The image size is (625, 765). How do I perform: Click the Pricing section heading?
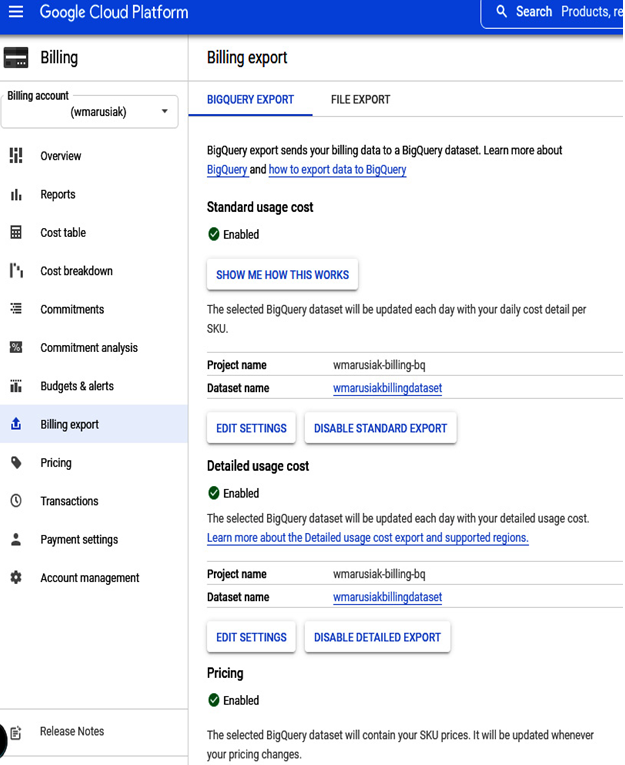(x=225, y=673)
